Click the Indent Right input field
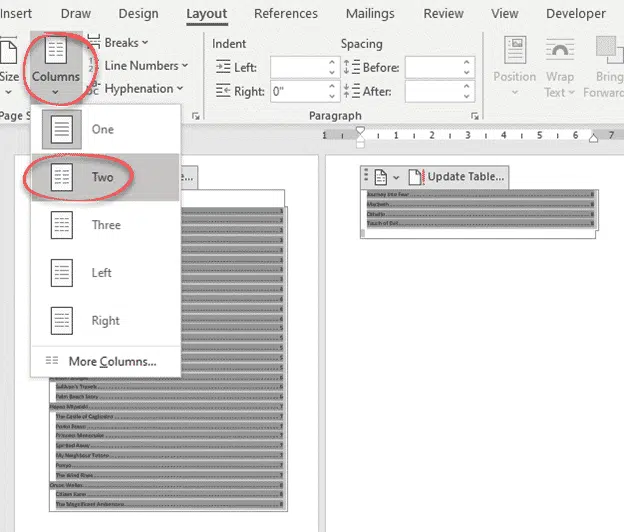The image size is (624, 532). pos(299,92)
